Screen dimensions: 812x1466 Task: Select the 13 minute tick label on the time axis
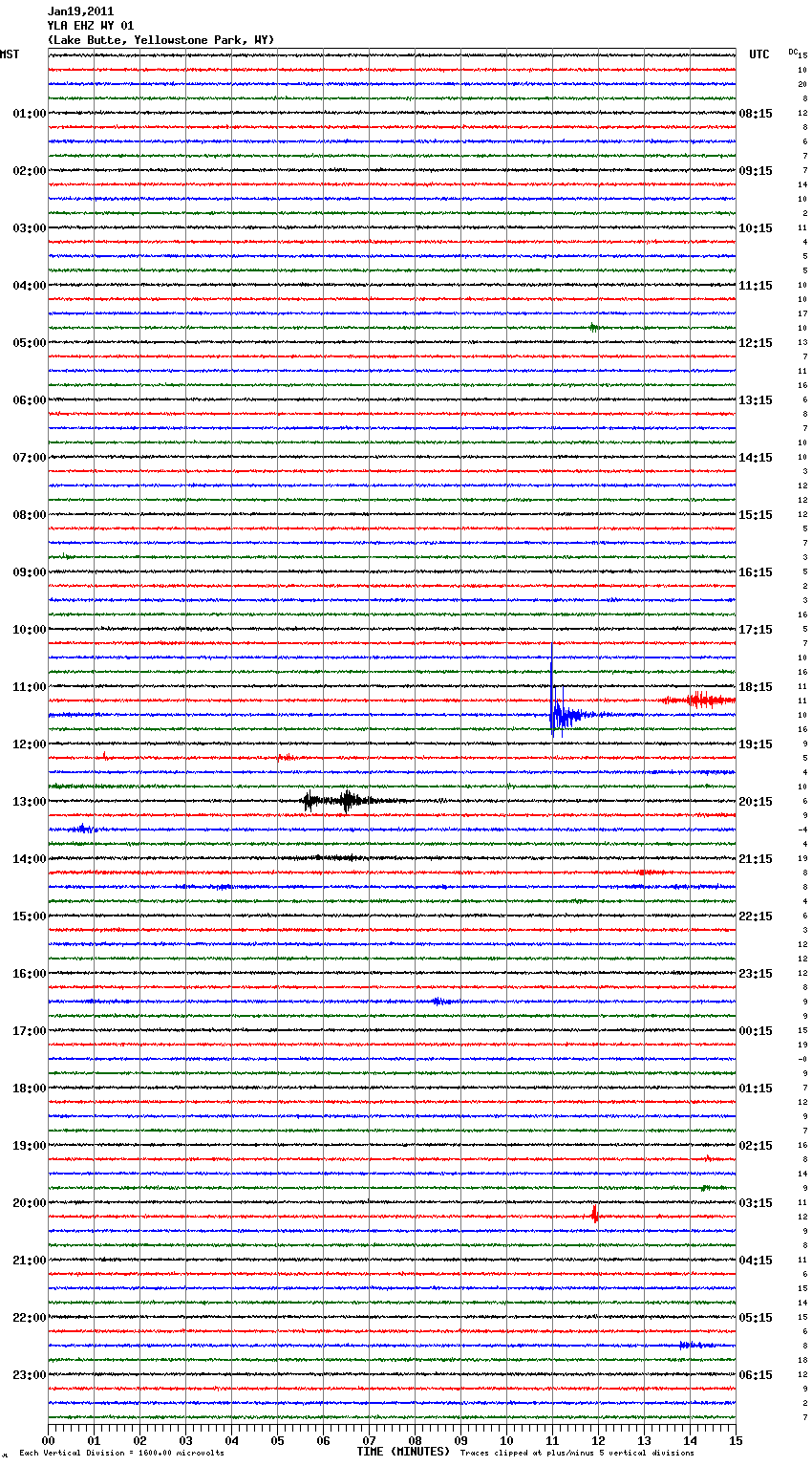pos(645,1440)
